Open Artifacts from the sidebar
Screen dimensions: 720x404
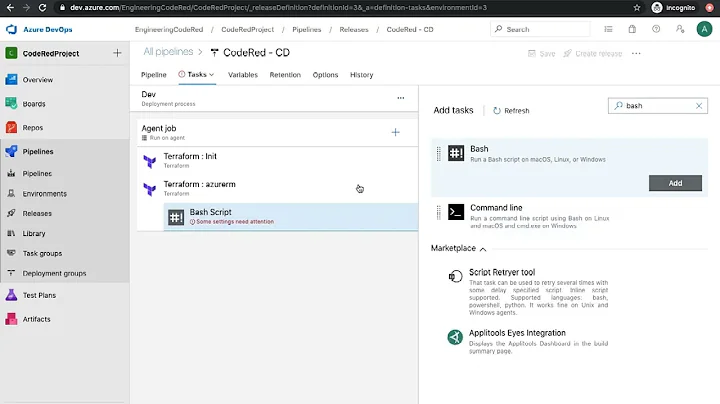click(36, 319)
